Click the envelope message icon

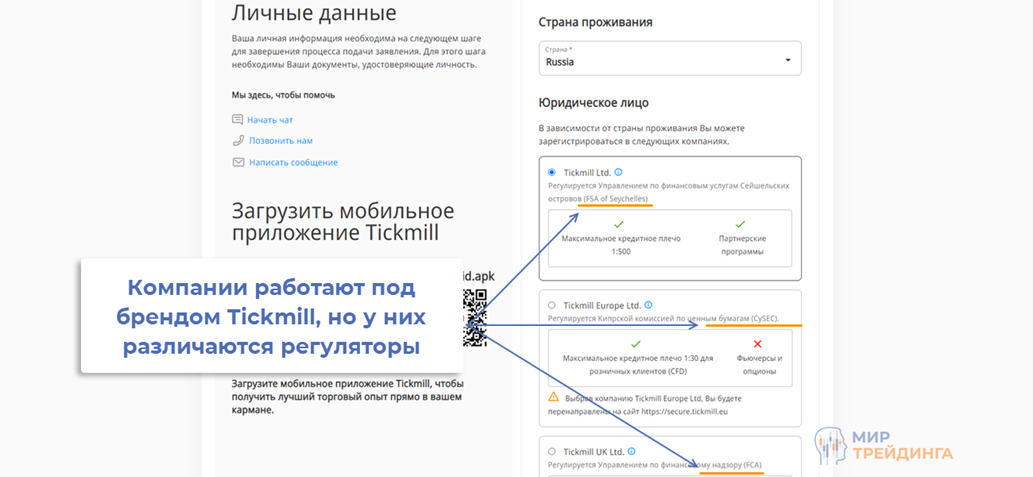click(x=238, y=162)
